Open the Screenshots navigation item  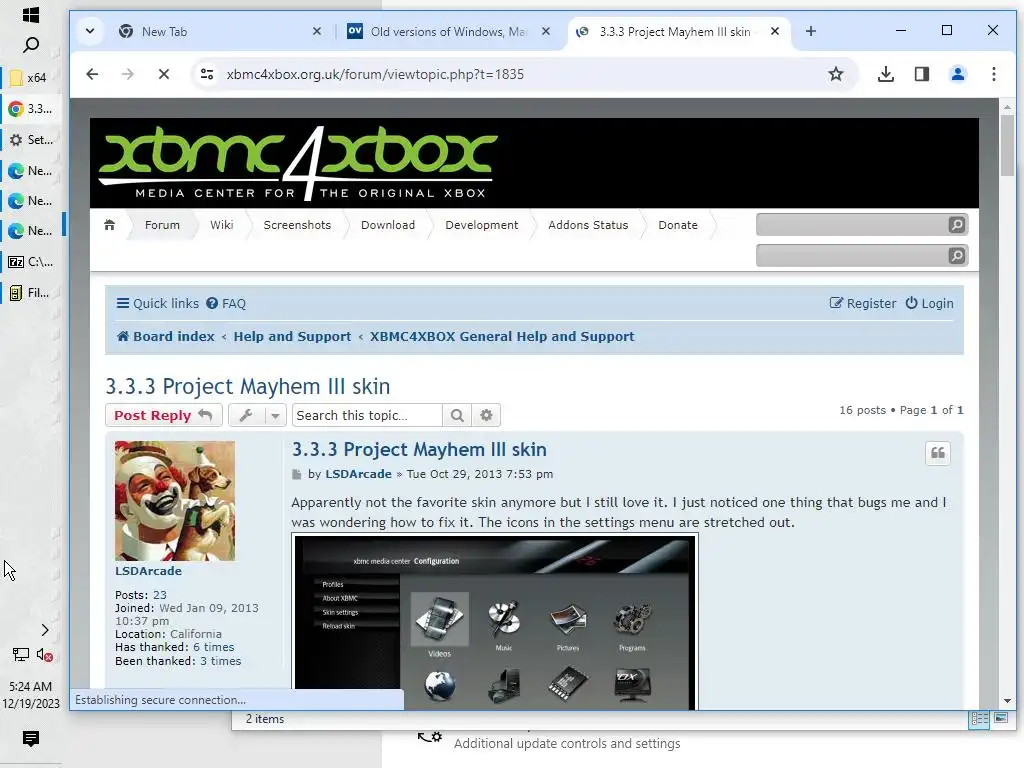coord(297,225)
